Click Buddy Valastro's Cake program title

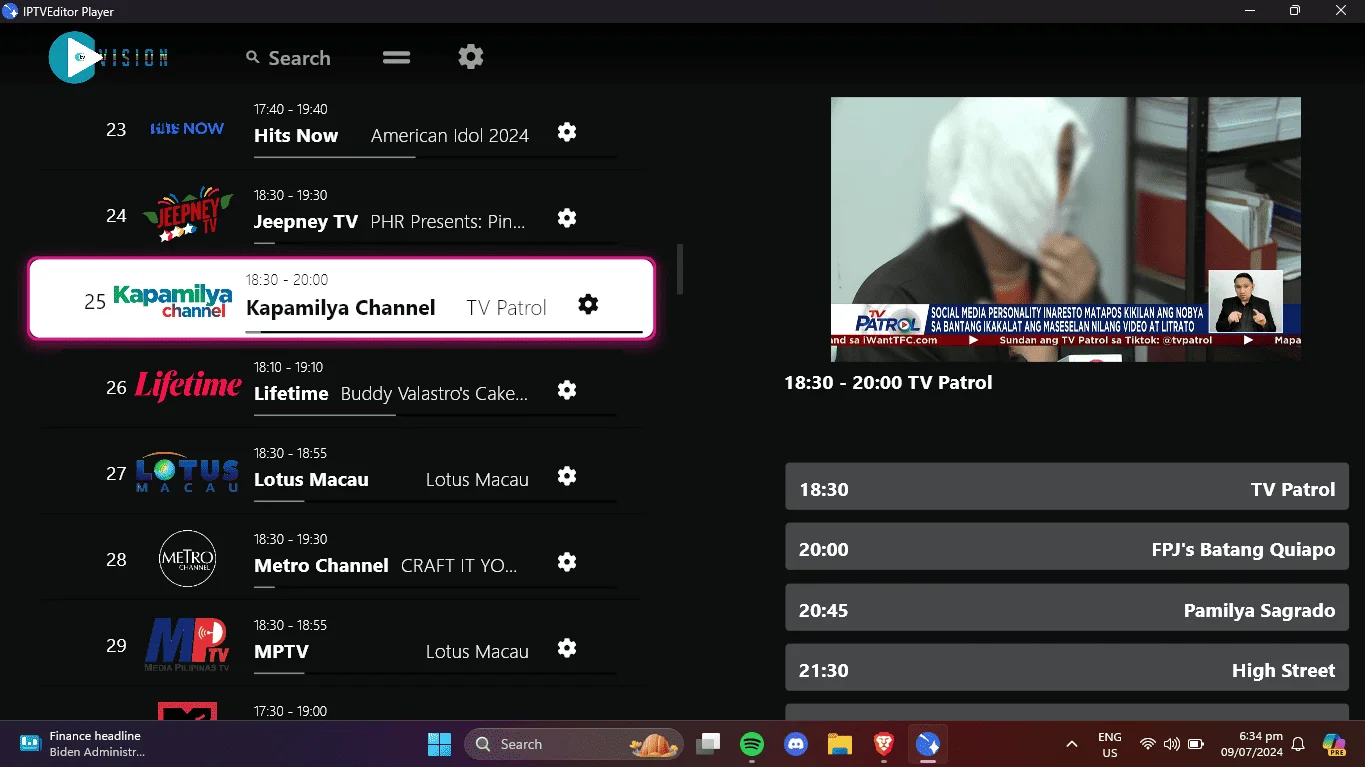tap(434, 394)
